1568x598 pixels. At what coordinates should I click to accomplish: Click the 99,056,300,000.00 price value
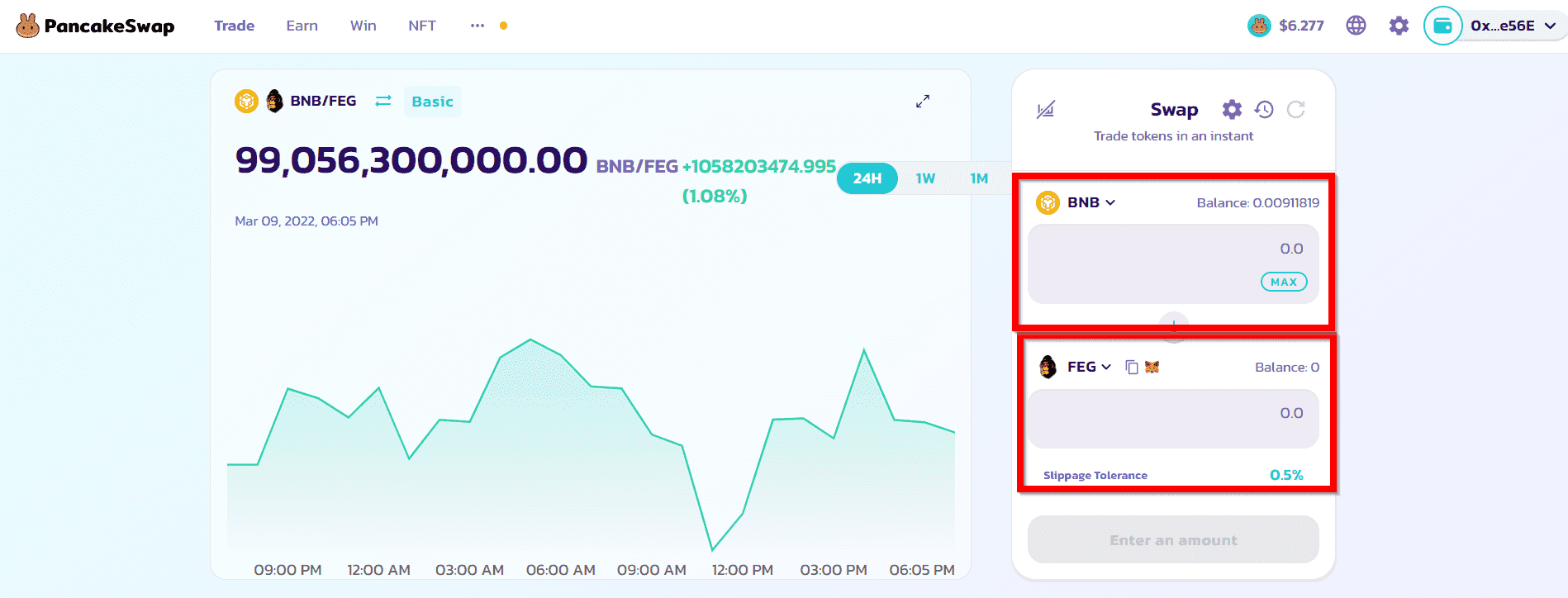411,160
